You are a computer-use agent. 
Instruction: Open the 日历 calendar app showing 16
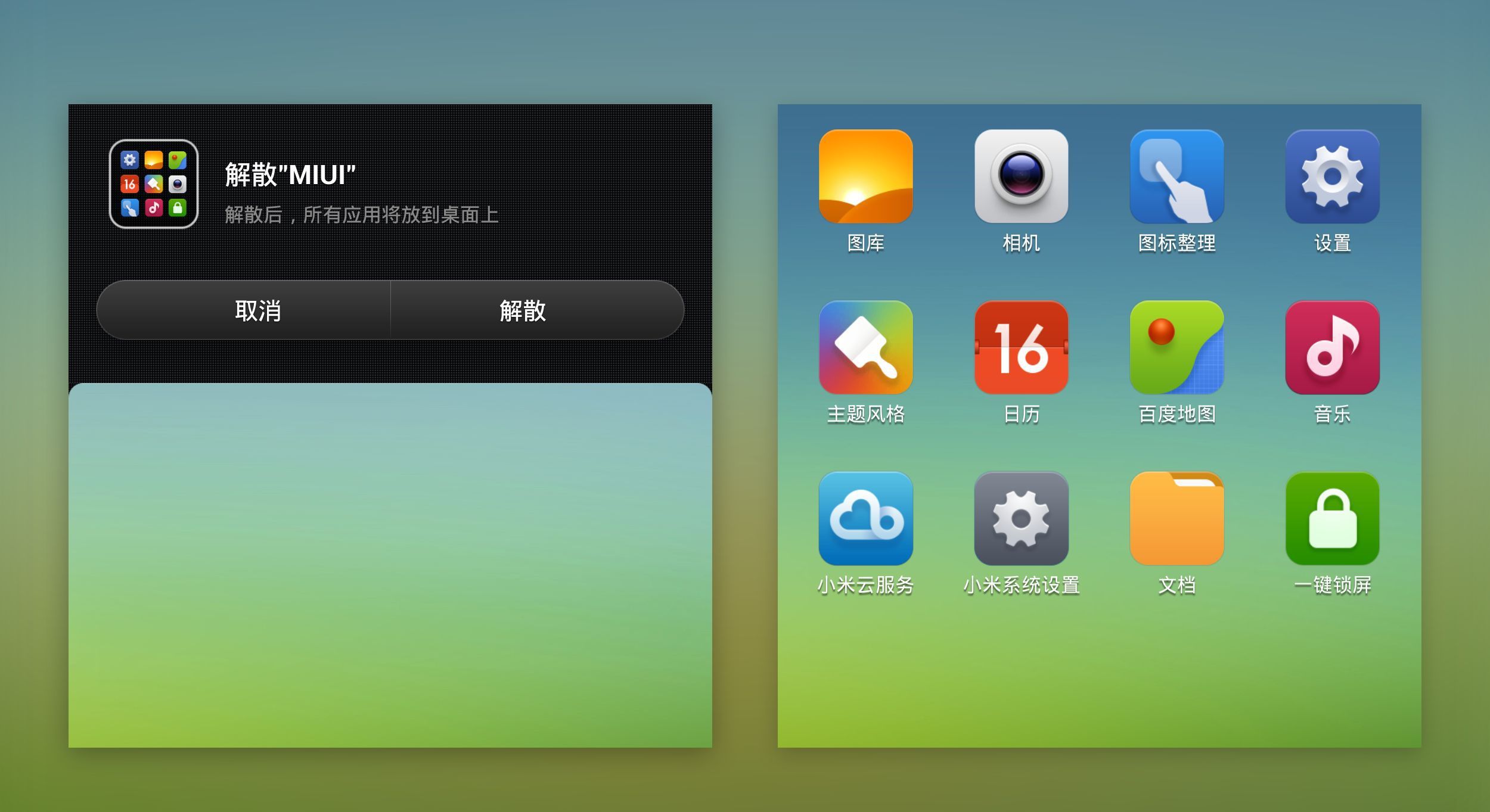[1021, 347]
